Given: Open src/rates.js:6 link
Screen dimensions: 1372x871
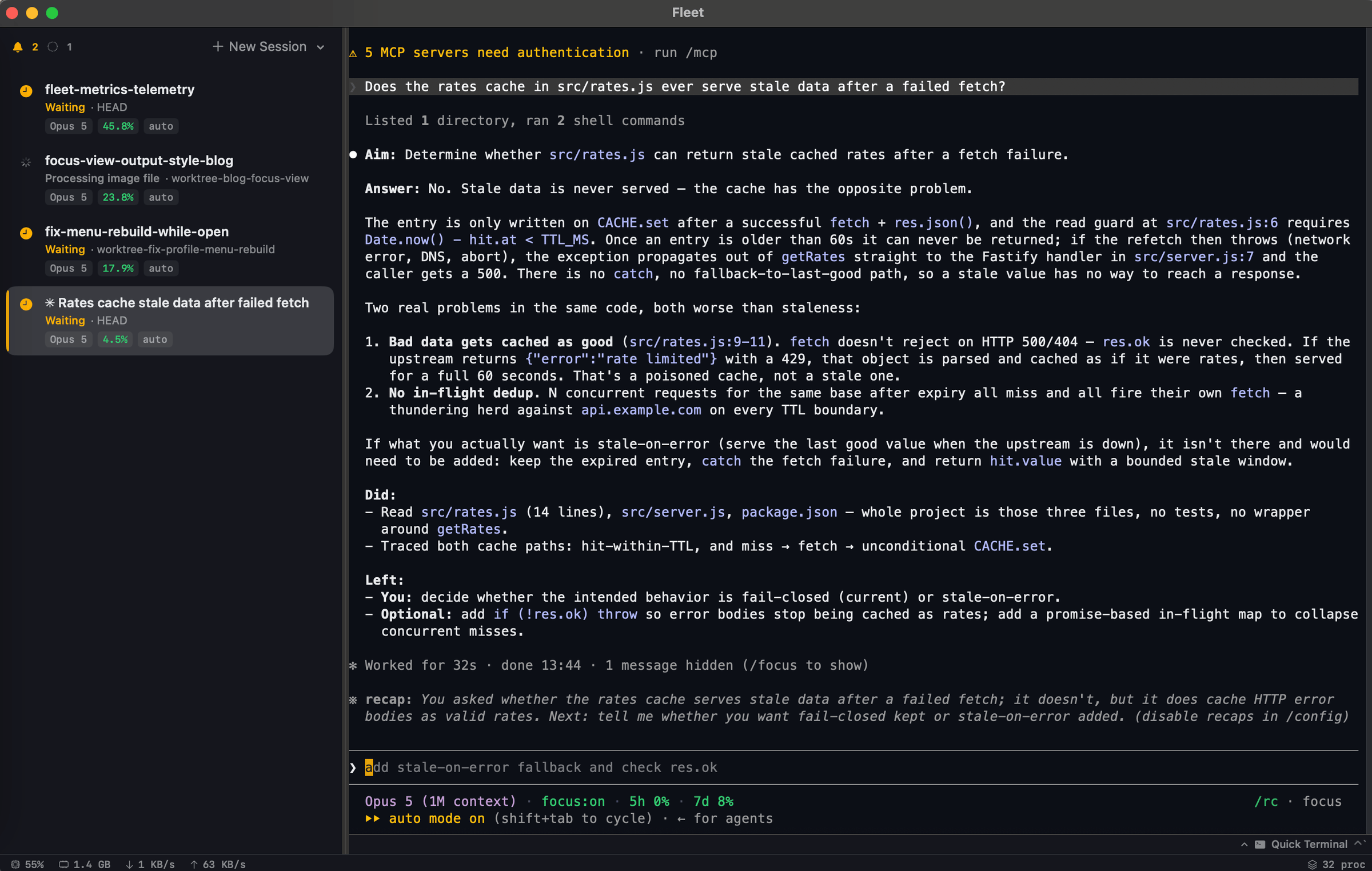Looking at the screenshot, I should point(1222,223).
